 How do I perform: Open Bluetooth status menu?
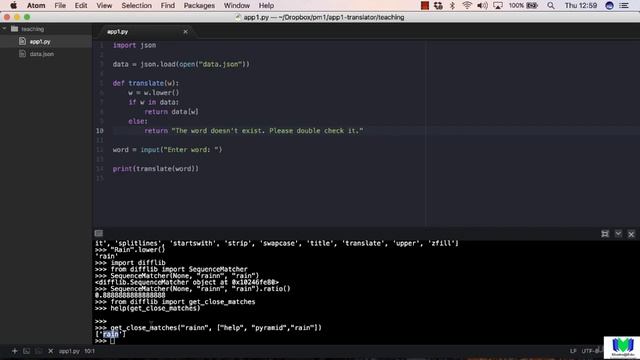pyautogui.click(x=452, y=5)
